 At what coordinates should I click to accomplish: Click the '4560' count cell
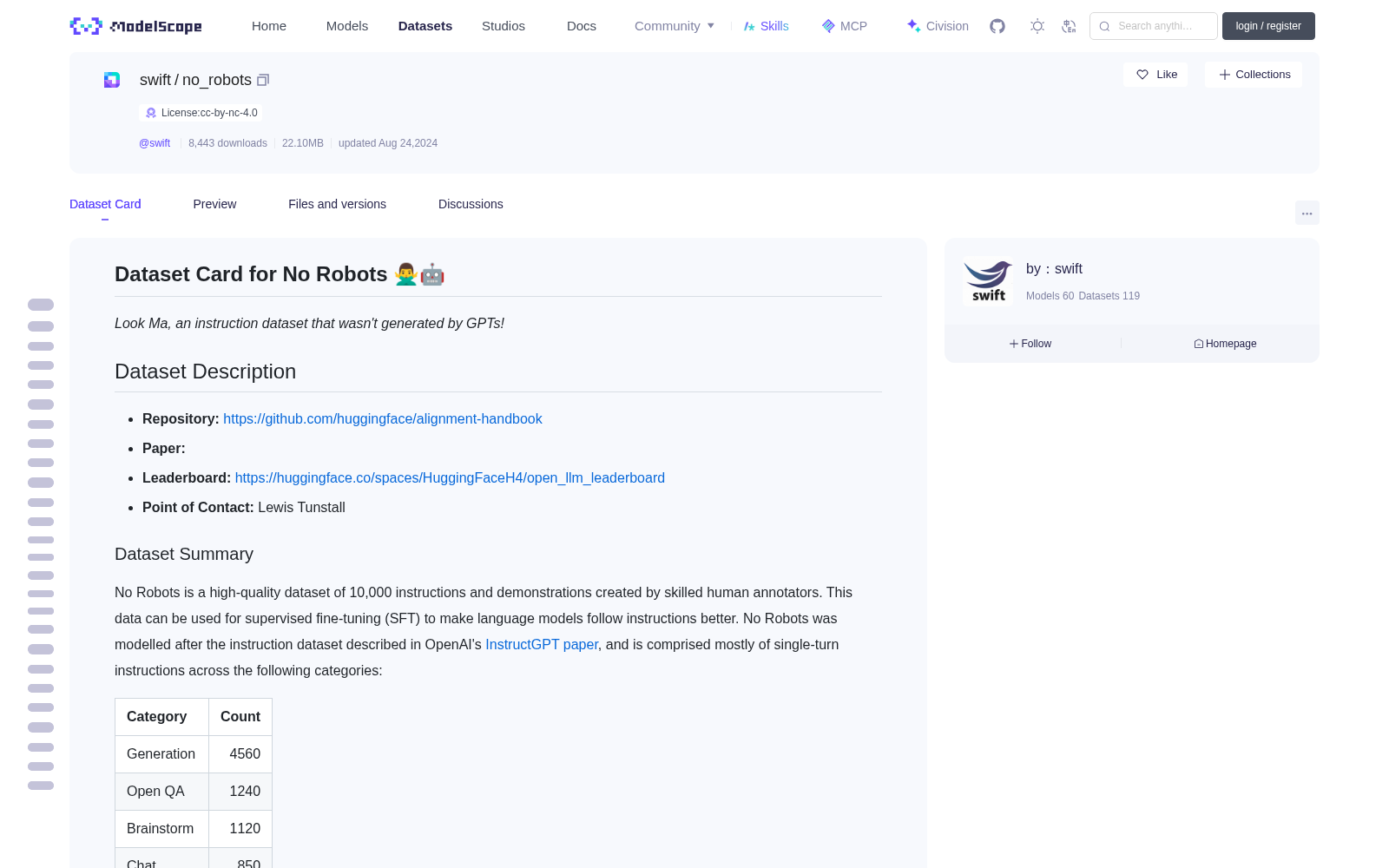(x=240, y=754)
